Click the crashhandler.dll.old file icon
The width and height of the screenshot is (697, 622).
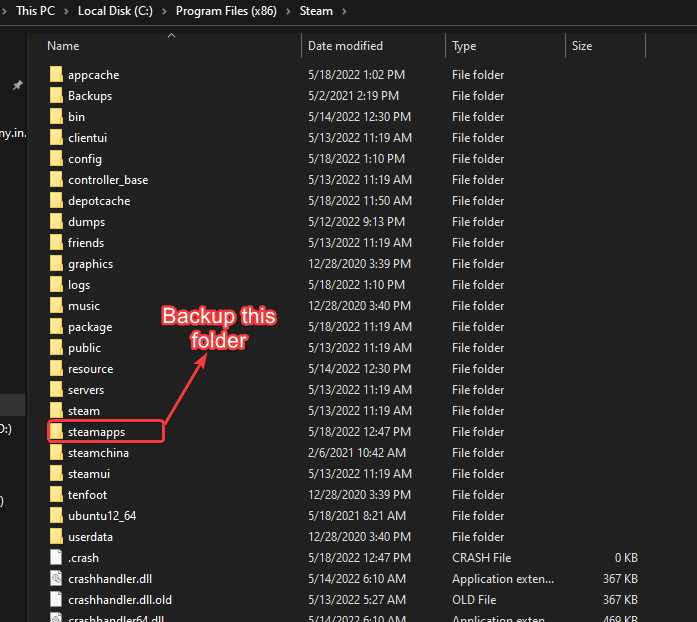coord(56,599)
